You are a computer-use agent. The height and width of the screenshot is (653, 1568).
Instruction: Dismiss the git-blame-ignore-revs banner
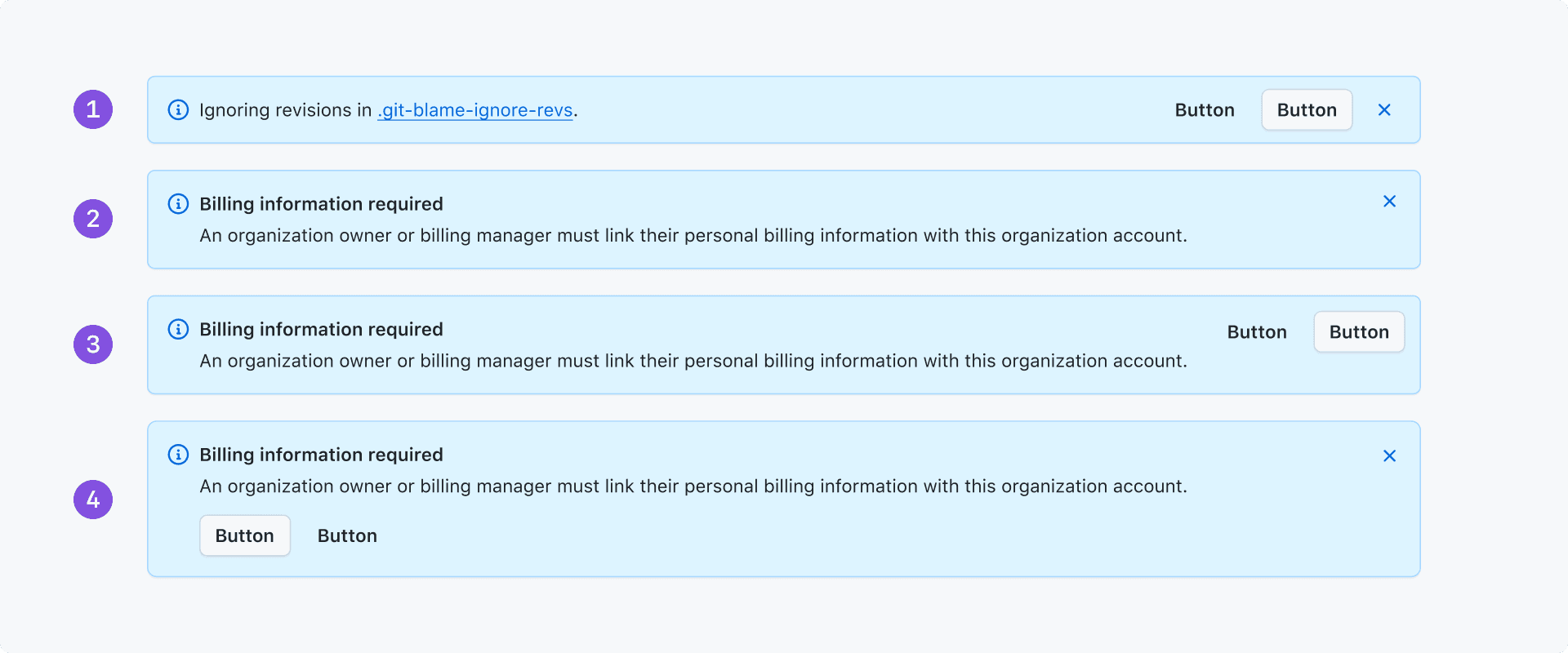point(1384,109)
